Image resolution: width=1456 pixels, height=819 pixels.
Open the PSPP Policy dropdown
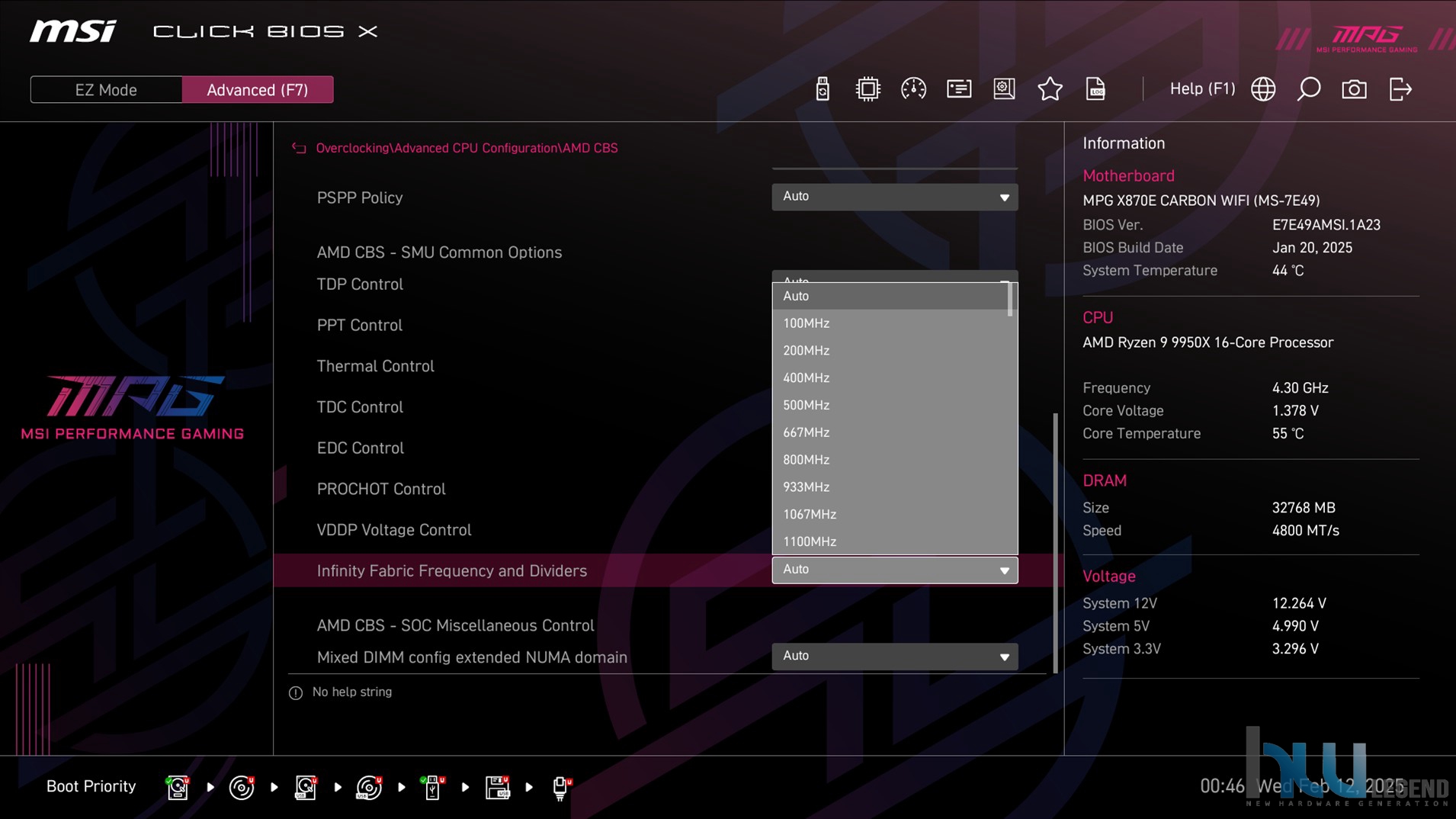894,197
